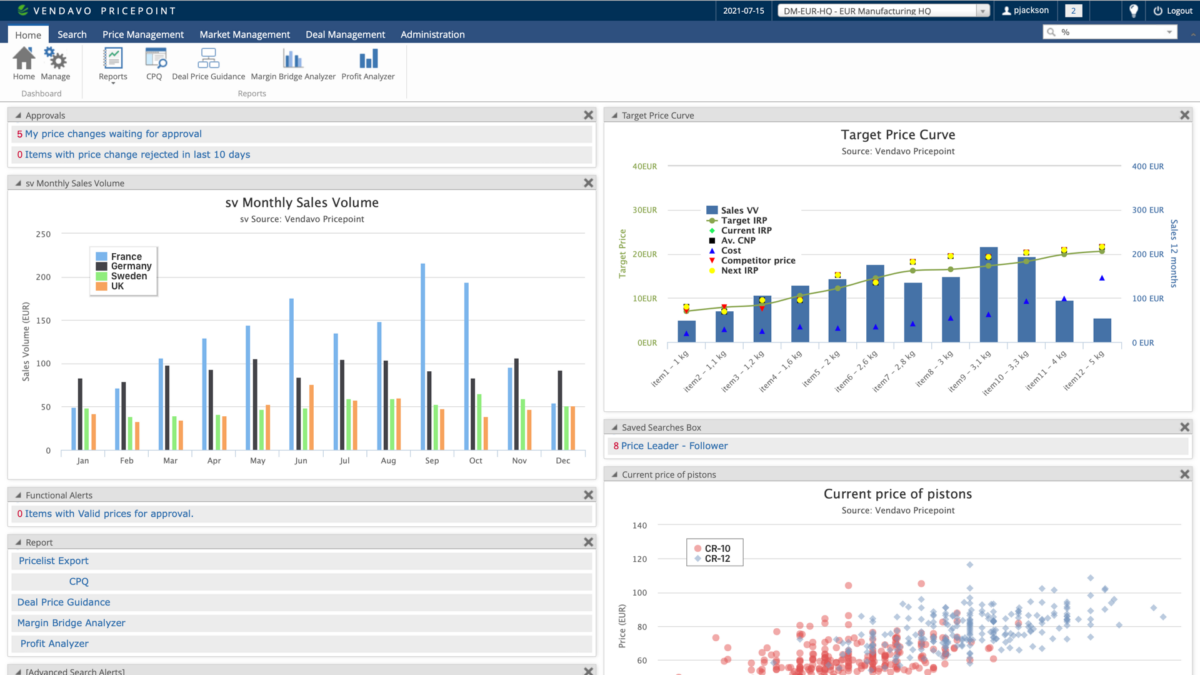Image resolution: width=1200 pixels, height=675 pixels.
Task: Click the Germany black legend swatch
Action: point(101,267)
